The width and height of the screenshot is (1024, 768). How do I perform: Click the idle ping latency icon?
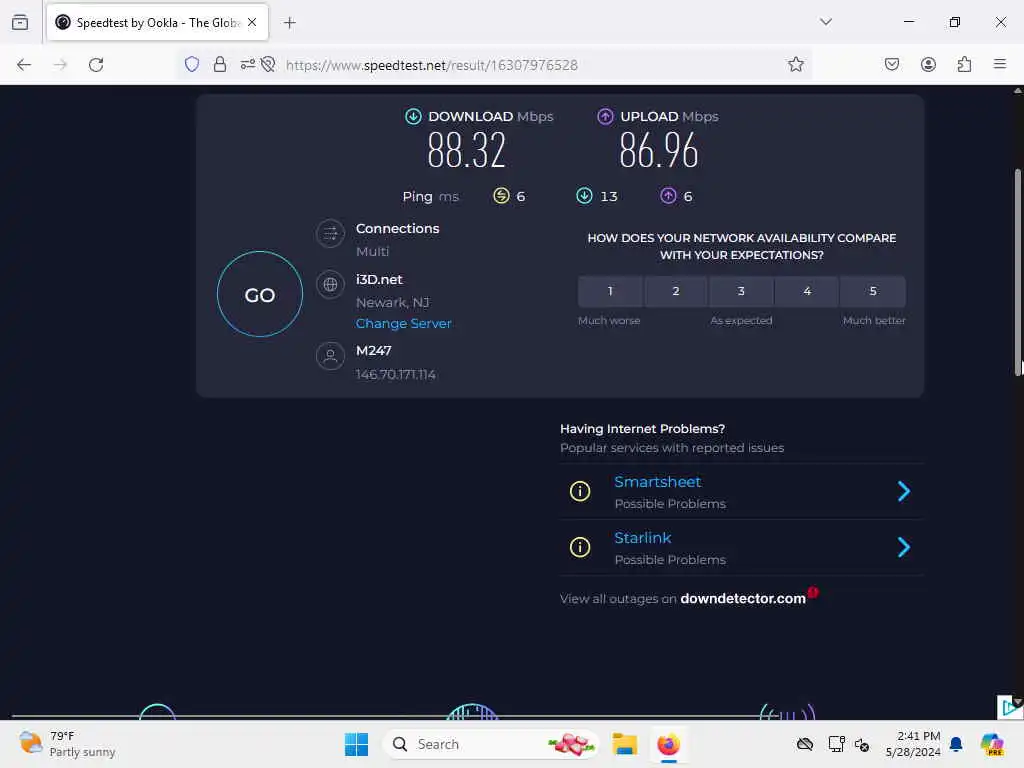point(501,196)
